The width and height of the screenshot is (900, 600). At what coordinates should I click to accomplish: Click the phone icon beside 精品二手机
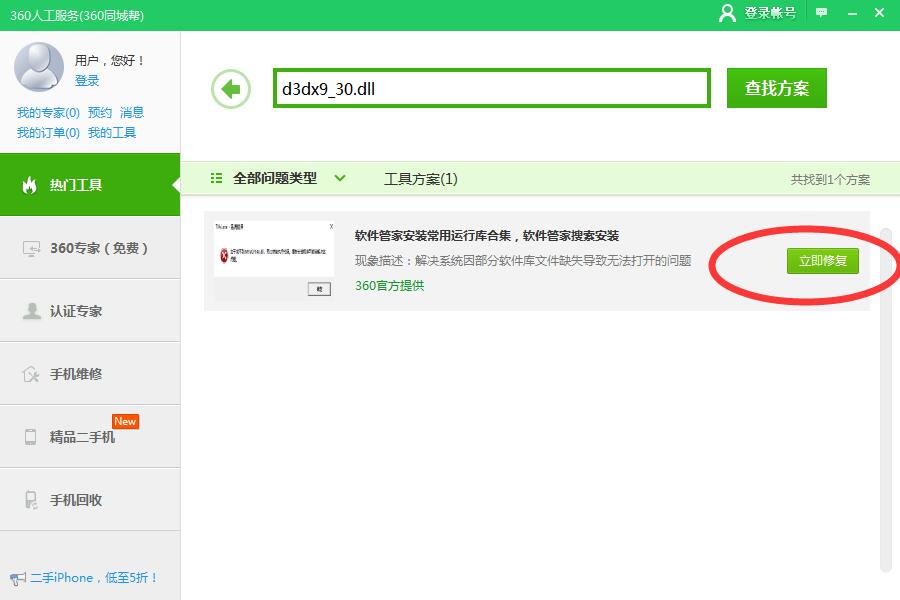pyautogui.click(x=30, y=437)
